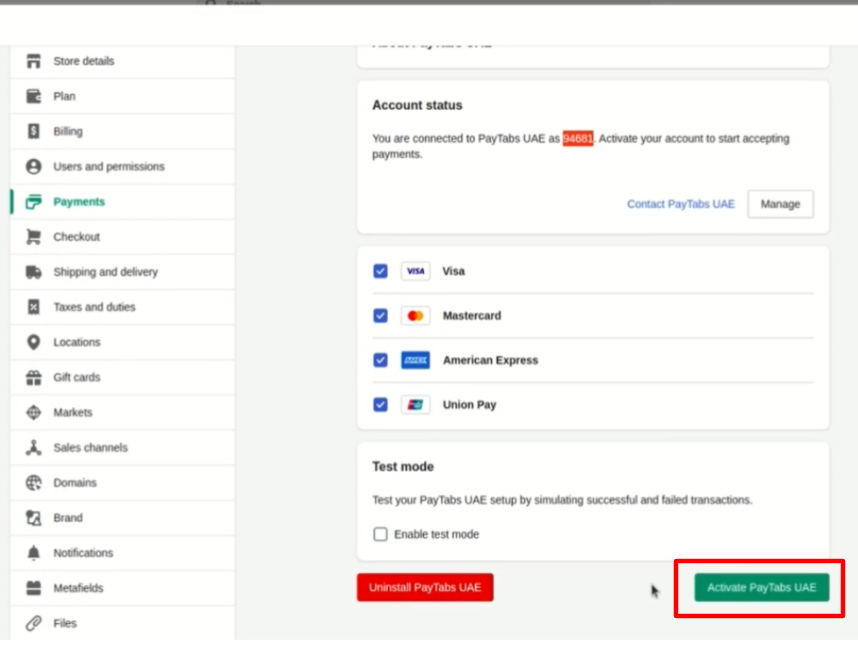Open Domains settings

(x=123, y=483)
